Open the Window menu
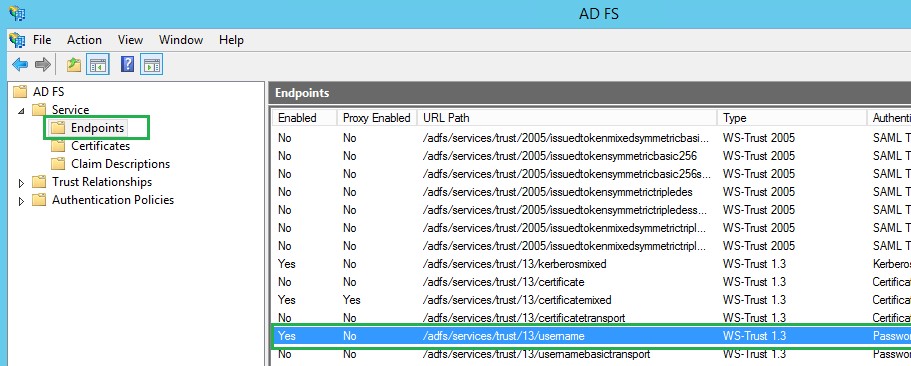This screenshot has height=366, width=911. click(x=181, y=40)
